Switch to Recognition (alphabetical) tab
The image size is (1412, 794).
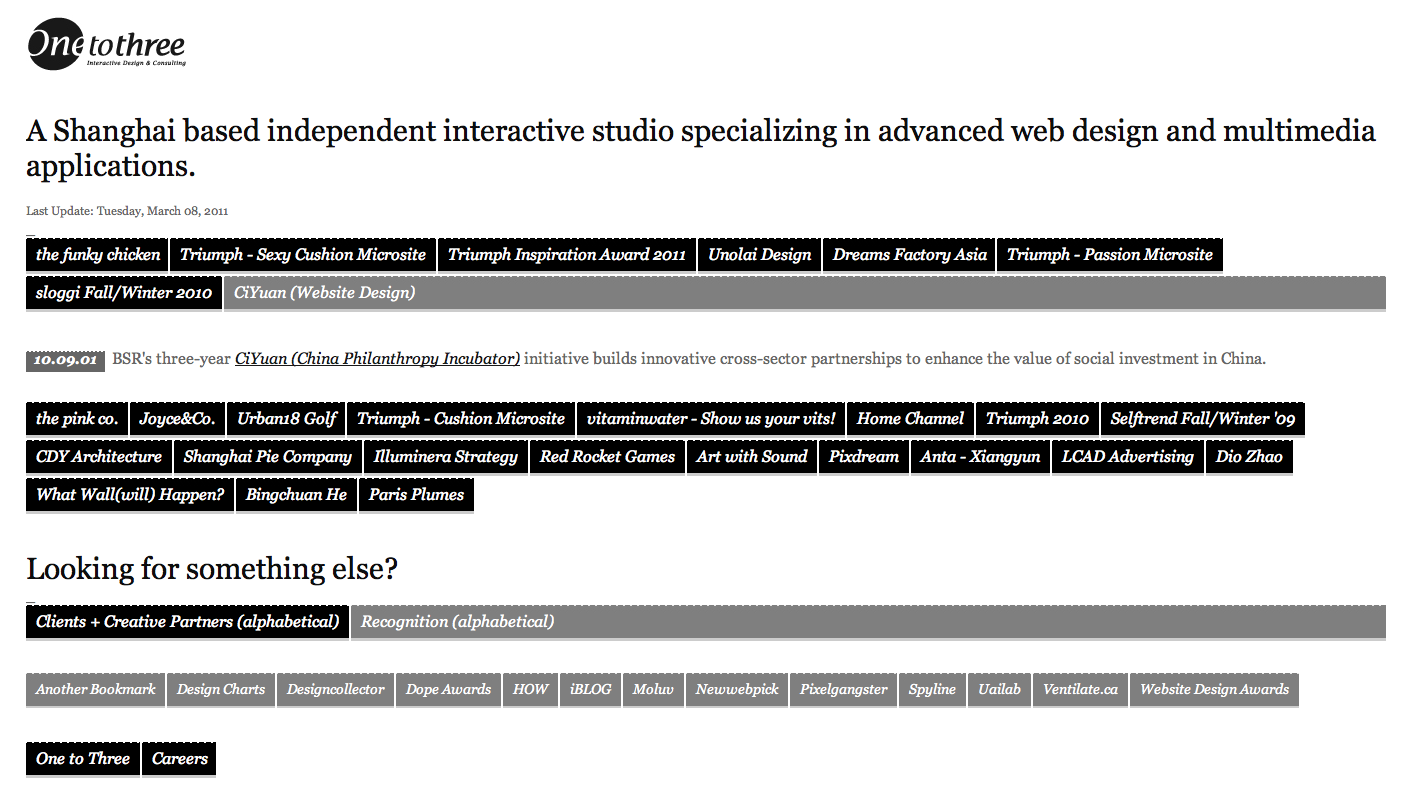868,622
